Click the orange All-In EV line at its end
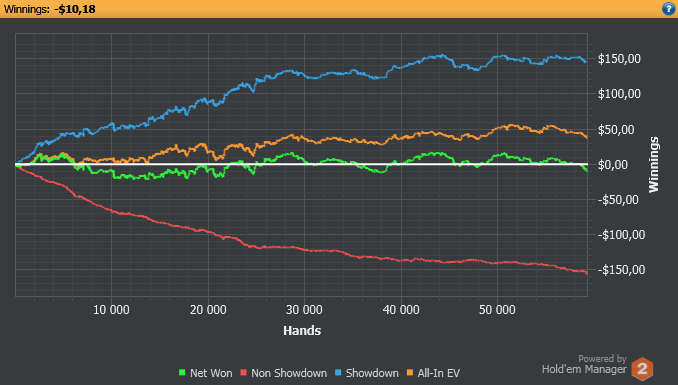Image resolution: width=678 pixels, height=385 pixels. click(586, 137)
